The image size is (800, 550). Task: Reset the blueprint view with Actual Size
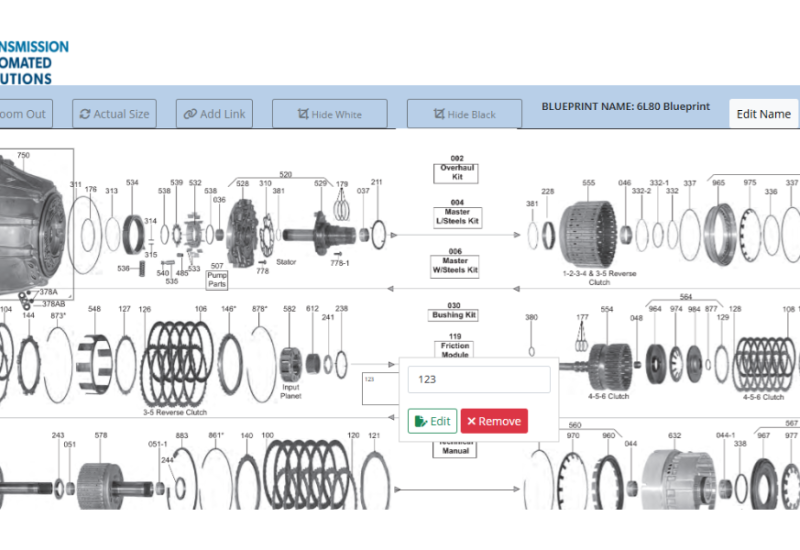pyautogui.click(x=114, y=114)
